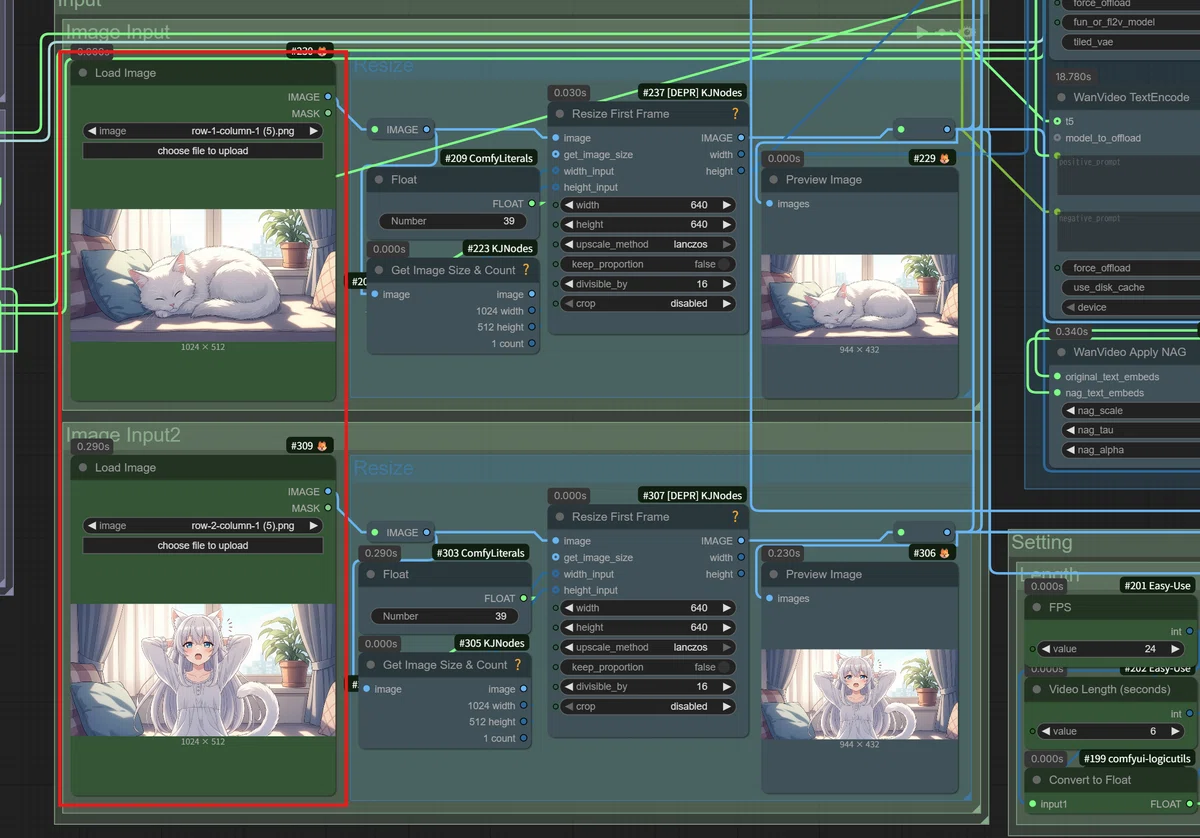Decrease height value in Resize First Frame #237

click(x=569, y=225)
